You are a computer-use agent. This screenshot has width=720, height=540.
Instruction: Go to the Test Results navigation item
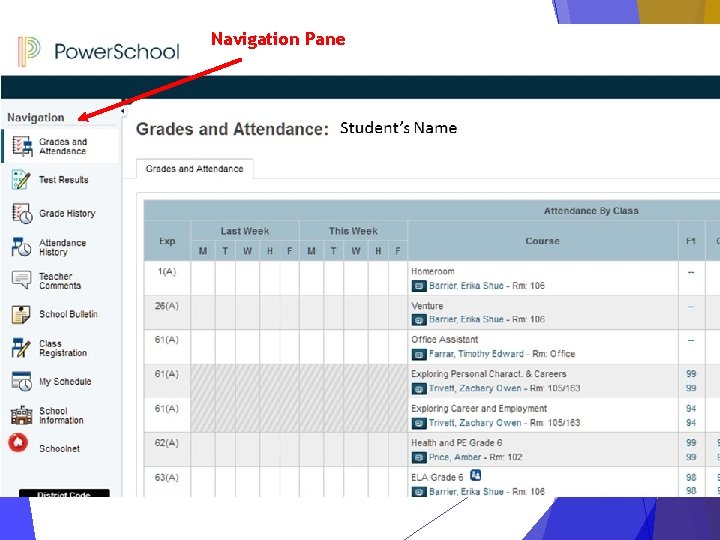(64, 180)
